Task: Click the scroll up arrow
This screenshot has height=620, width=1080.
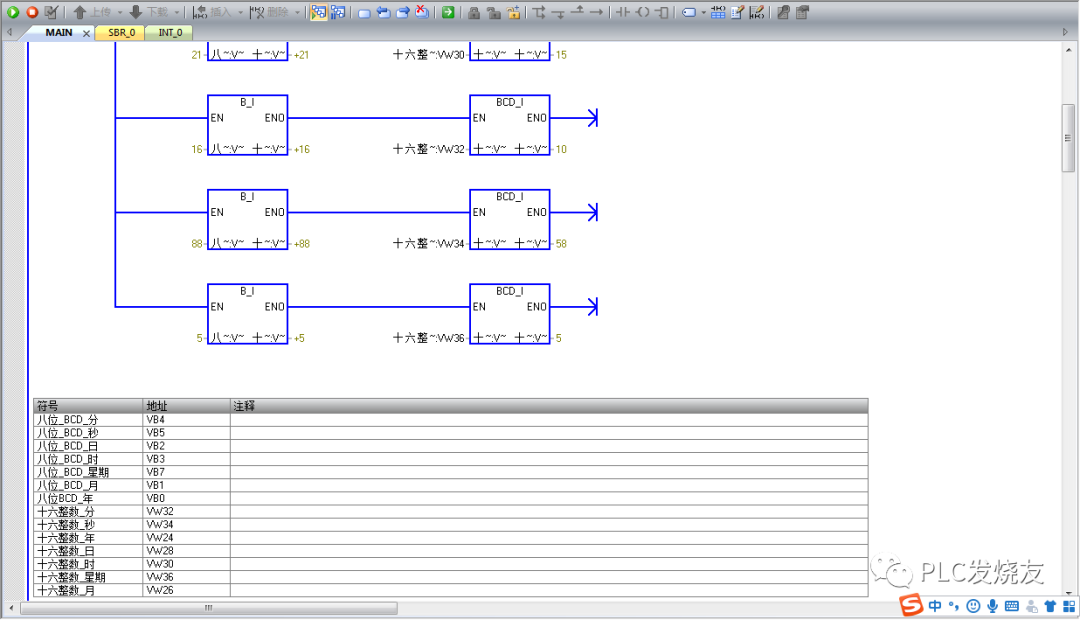Action: point(1068,50)
